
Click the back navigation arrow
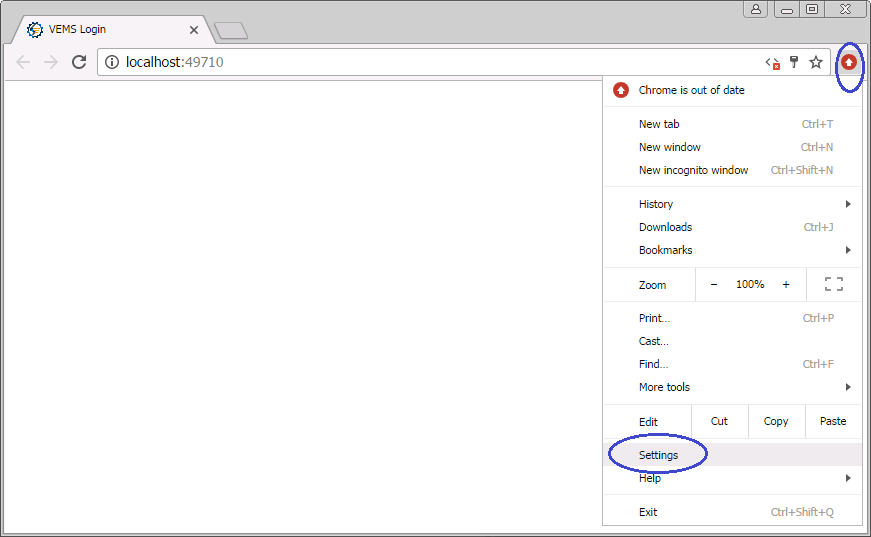tap(23, 62)
